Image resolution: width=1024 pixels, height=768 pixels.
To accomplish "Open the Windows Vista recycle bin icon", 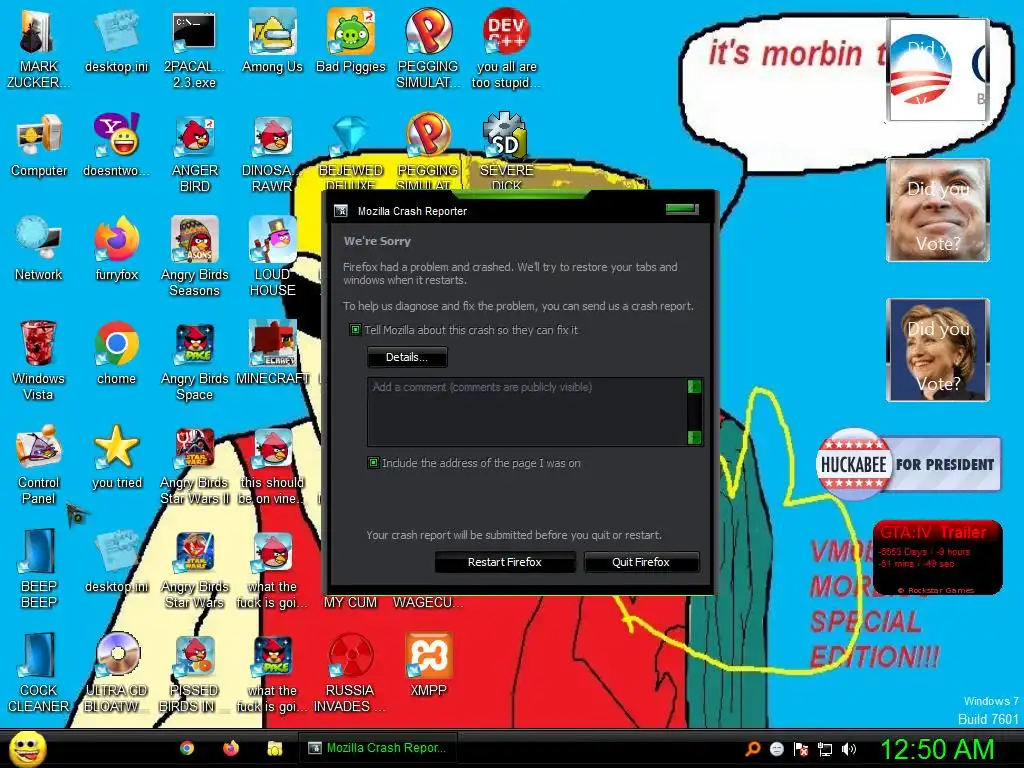I will [38, 360].
